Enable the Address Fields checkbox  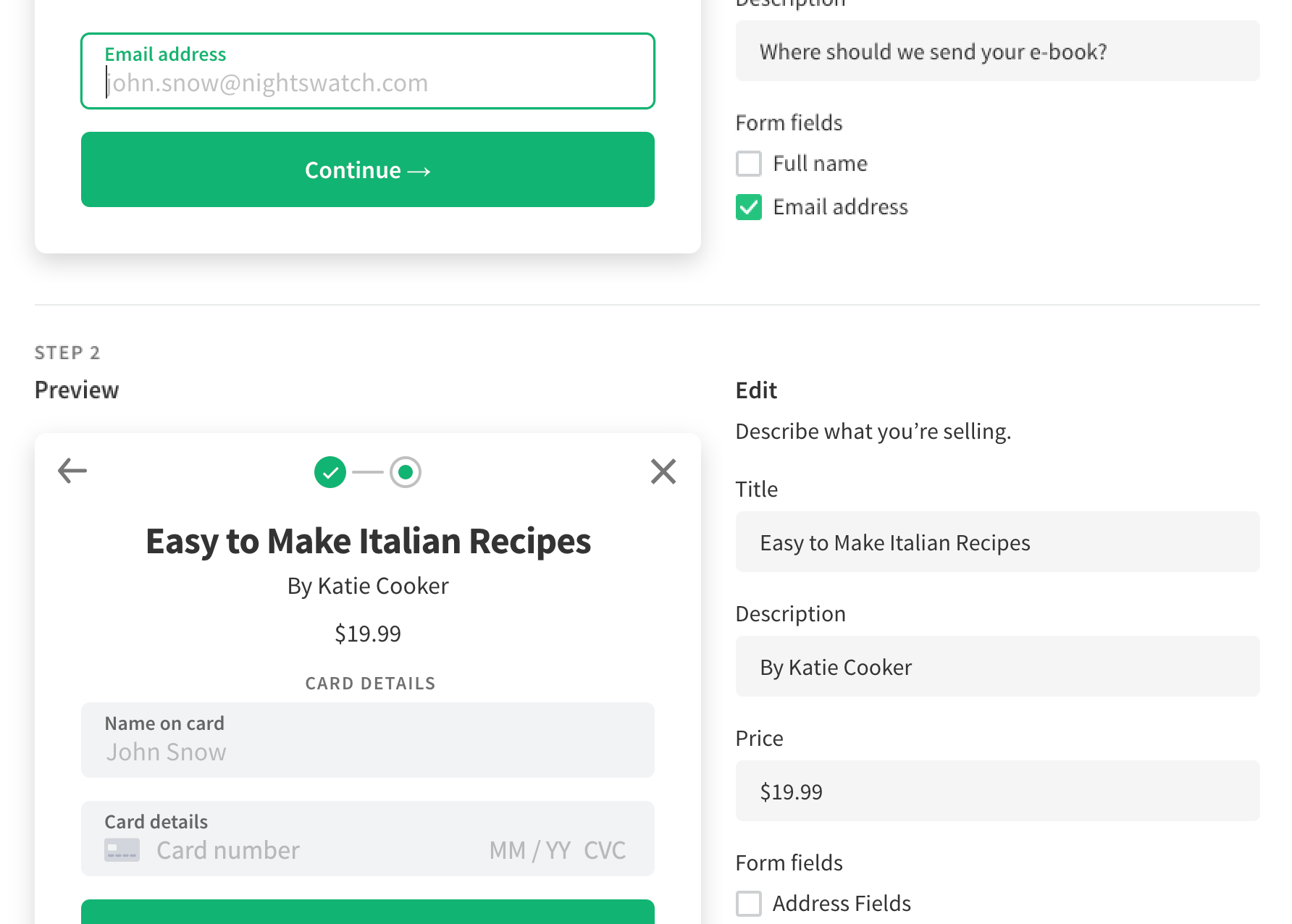click(x=749, y=903)
